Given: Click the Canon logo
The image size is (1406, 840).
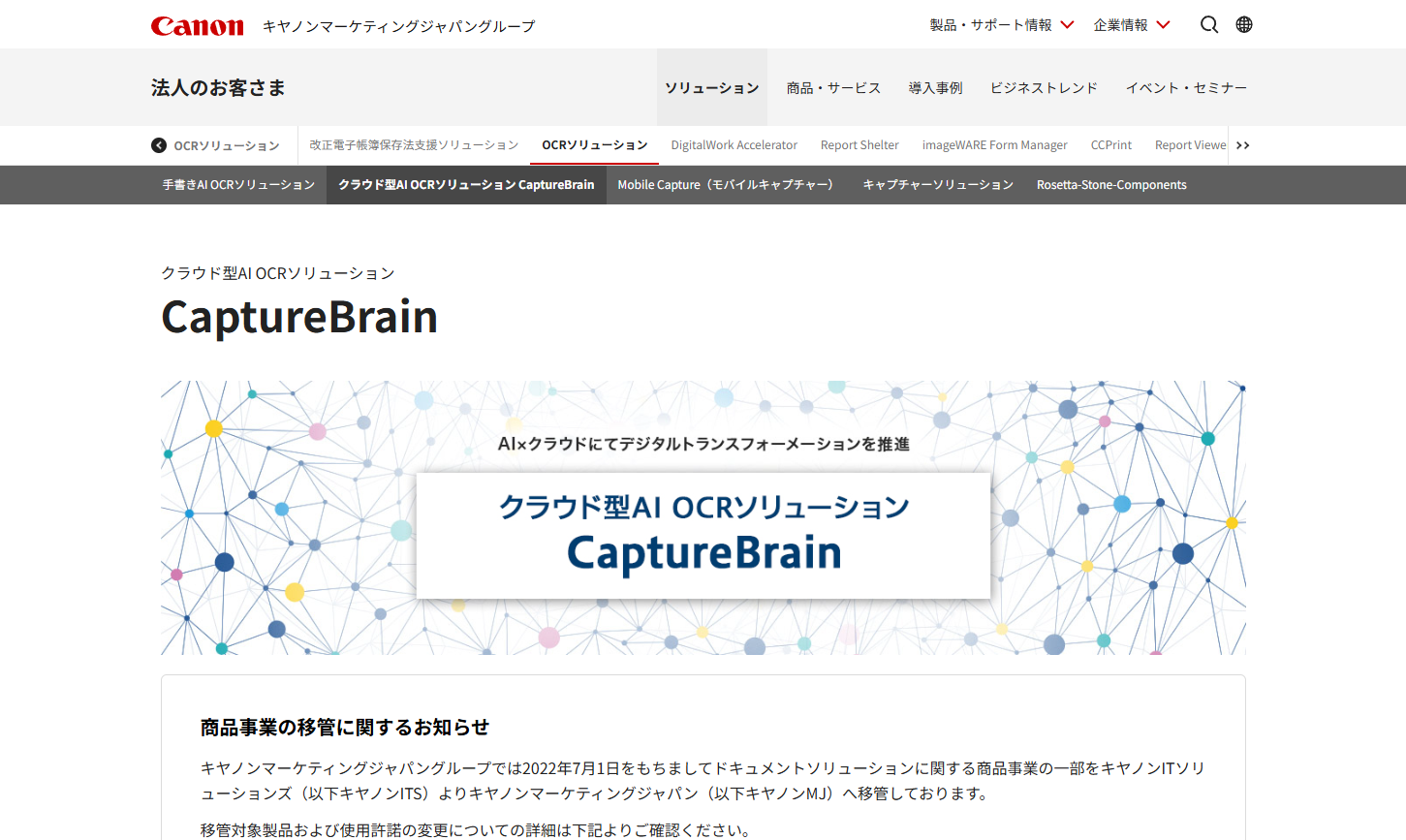Looking at the screenshot, I should [x=198, y=26].
